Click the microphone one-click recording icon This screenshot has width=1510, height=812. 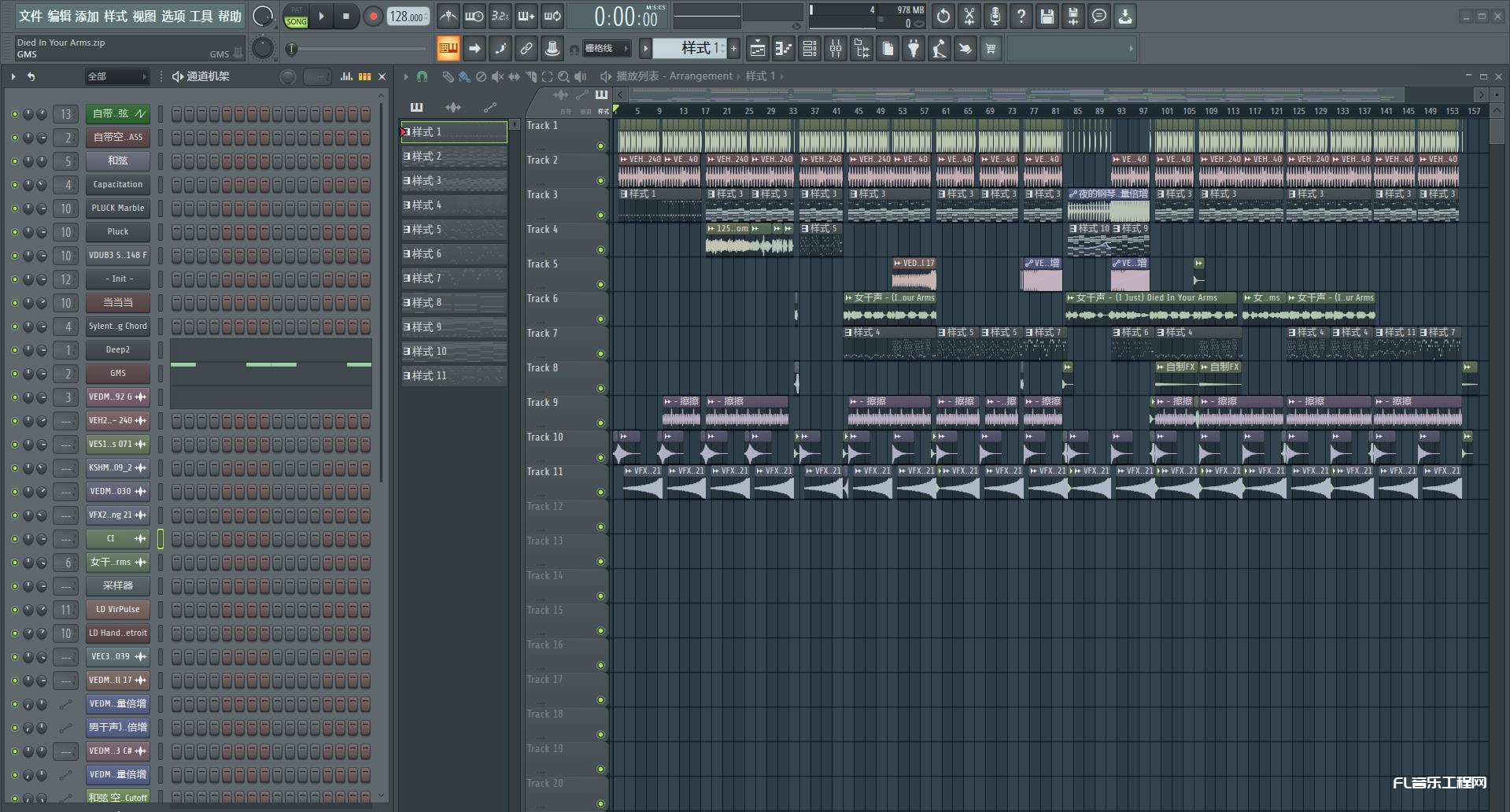click(995, 16)
